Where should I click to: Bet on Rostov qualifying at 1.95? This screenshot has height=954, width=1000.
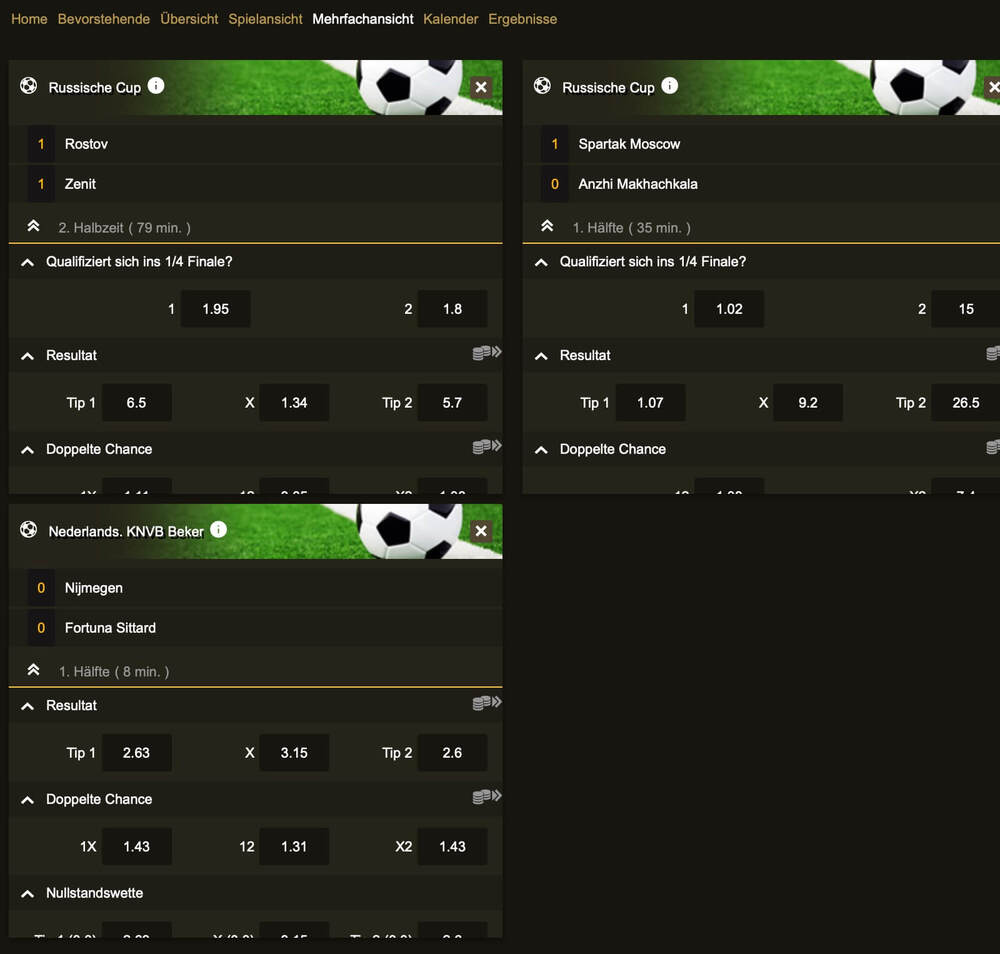pos(216,309)
